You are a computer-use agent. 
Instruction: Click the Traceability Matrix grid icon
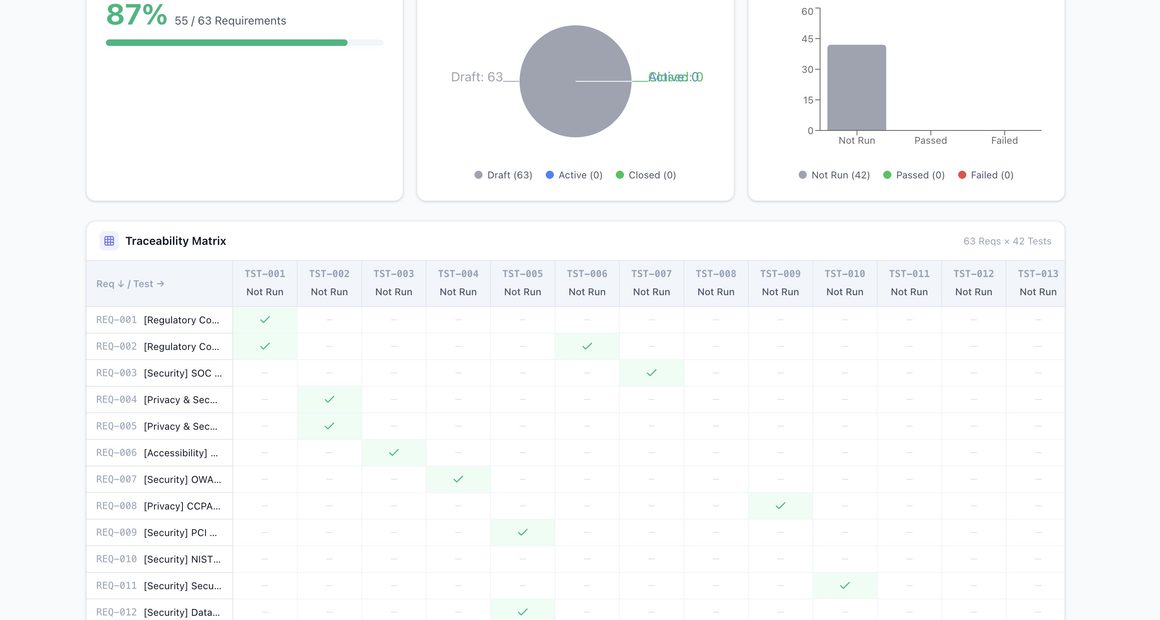(x=109, y=241)
